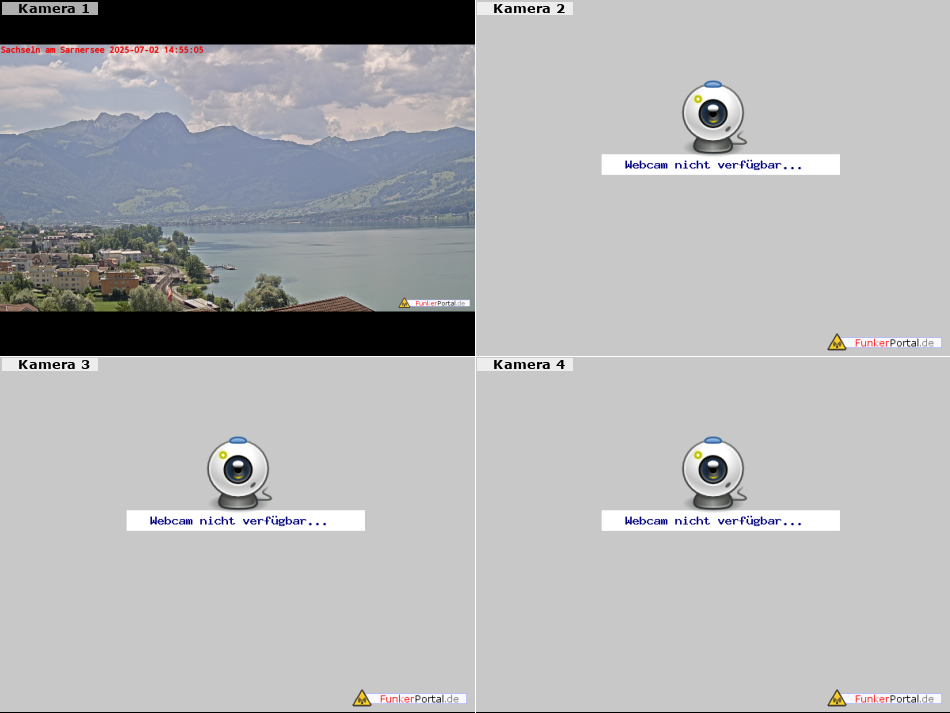The image size is (950, 713).
Task: Click 'Webcam nicht verfügbar...' in Kamera 4
Action: point(720,520)
